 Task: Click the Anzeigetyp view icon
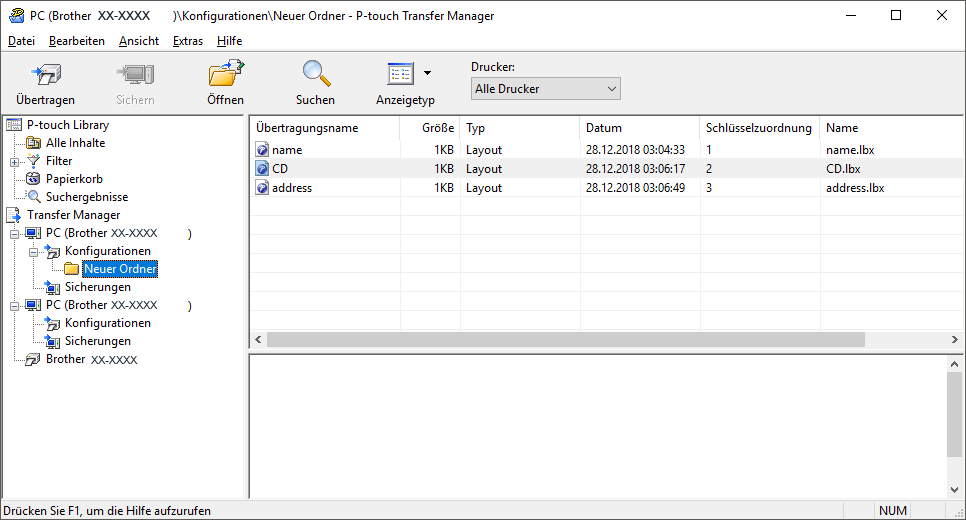coord(400,74)
